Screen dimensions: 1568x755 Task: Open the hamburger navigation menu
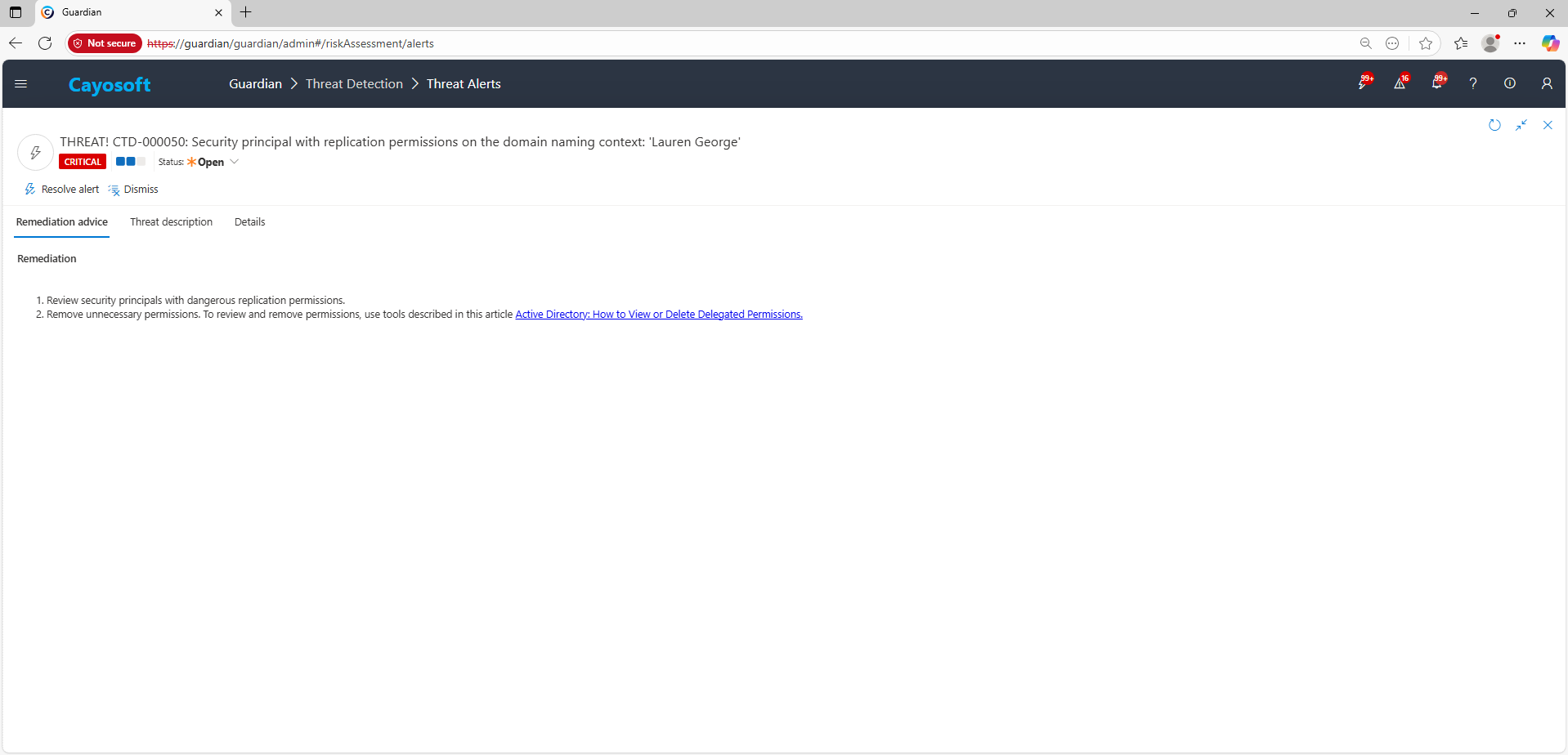click(21, 83)
